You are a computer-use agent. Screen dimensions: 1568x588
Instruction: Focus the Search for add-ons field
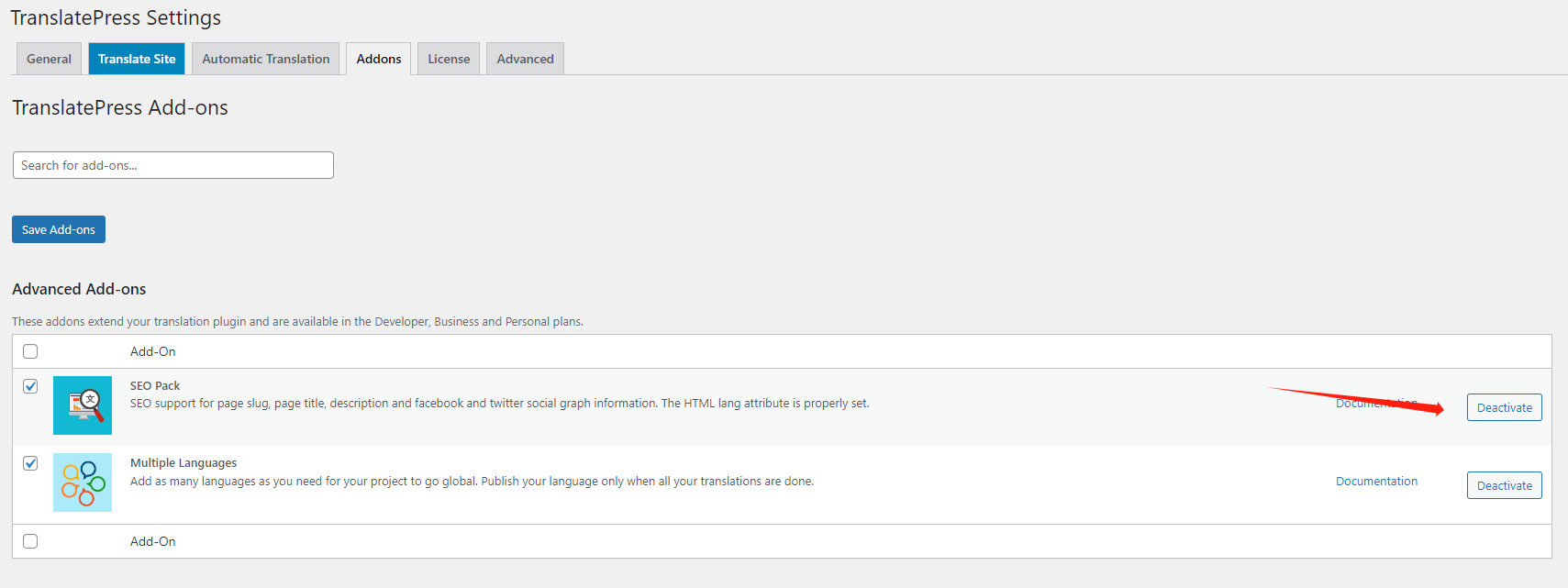172,165
